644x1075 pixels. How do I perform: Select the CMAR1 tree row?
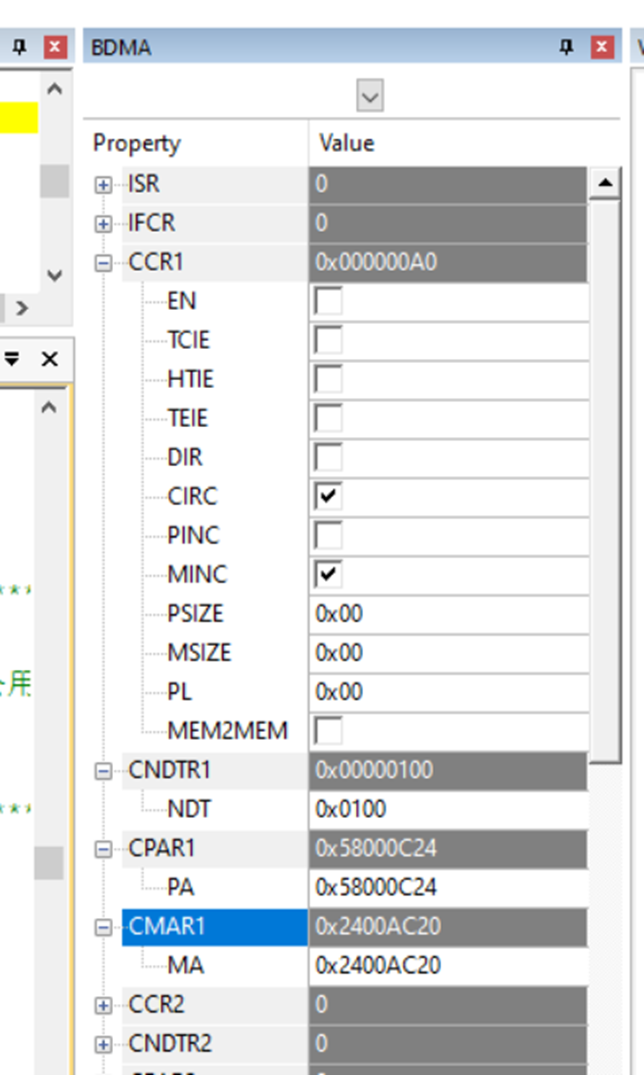point(215,926)
